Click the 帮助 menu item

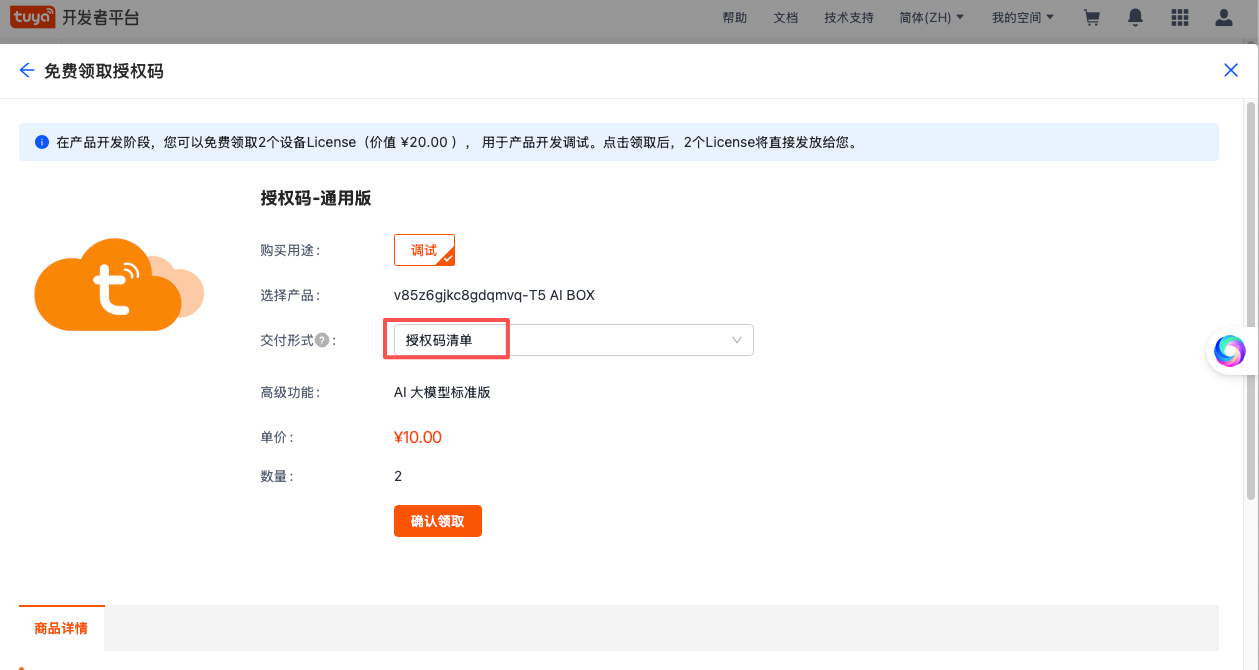coord(734,17)
